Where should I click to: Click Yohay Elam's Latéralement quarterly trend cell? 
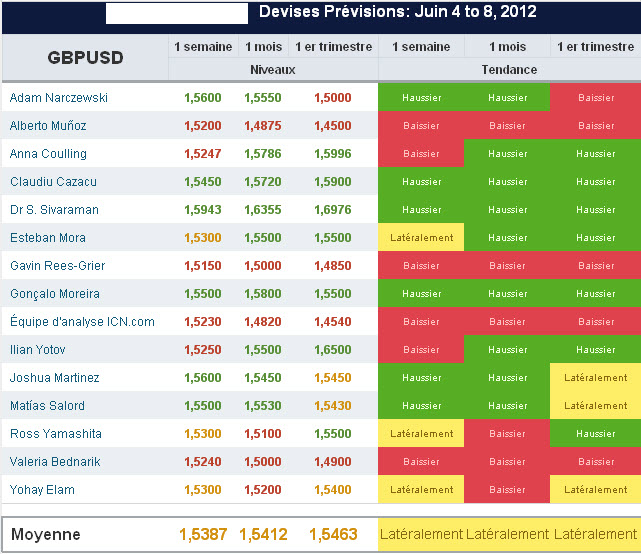pyautogui.click(x=596, y=489)
